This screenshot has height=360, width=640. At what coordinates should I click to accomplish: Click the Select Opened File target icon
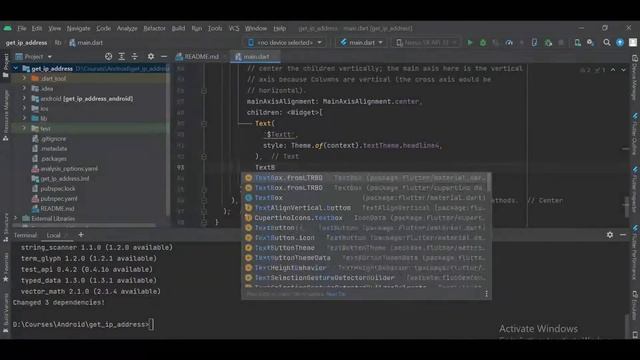[109, 57]
